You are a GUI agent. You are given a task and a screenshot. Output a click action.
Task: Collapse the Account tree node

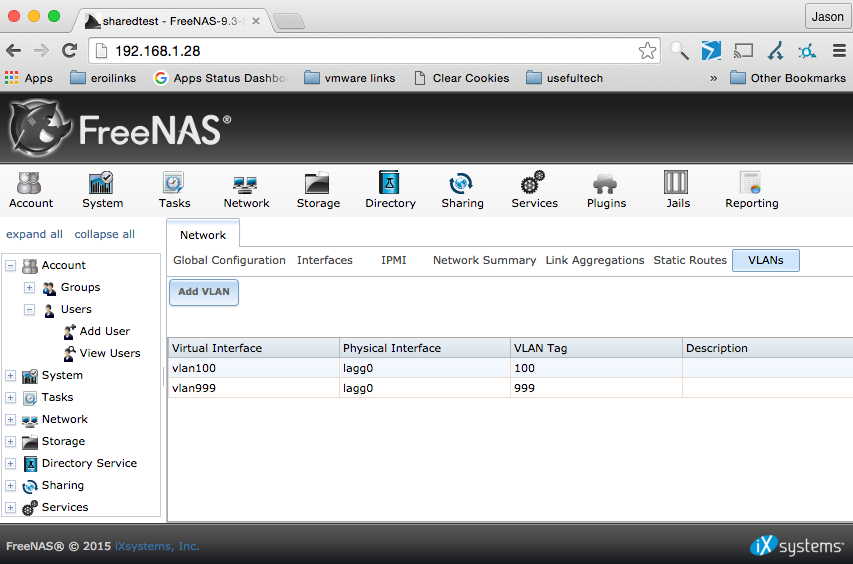10,265
